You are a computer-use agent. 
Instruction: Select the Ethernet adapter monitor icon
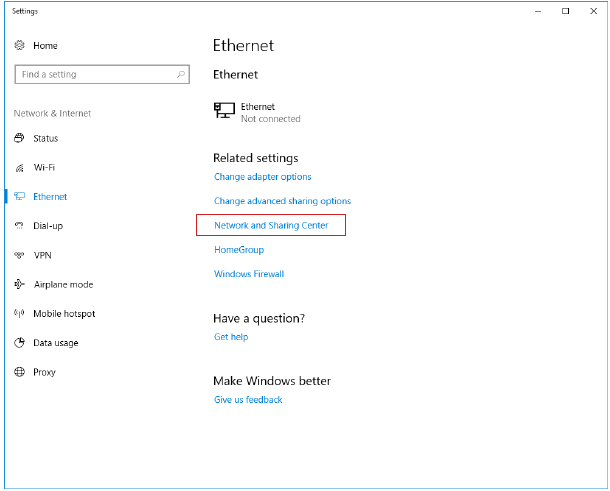[224, 110]
